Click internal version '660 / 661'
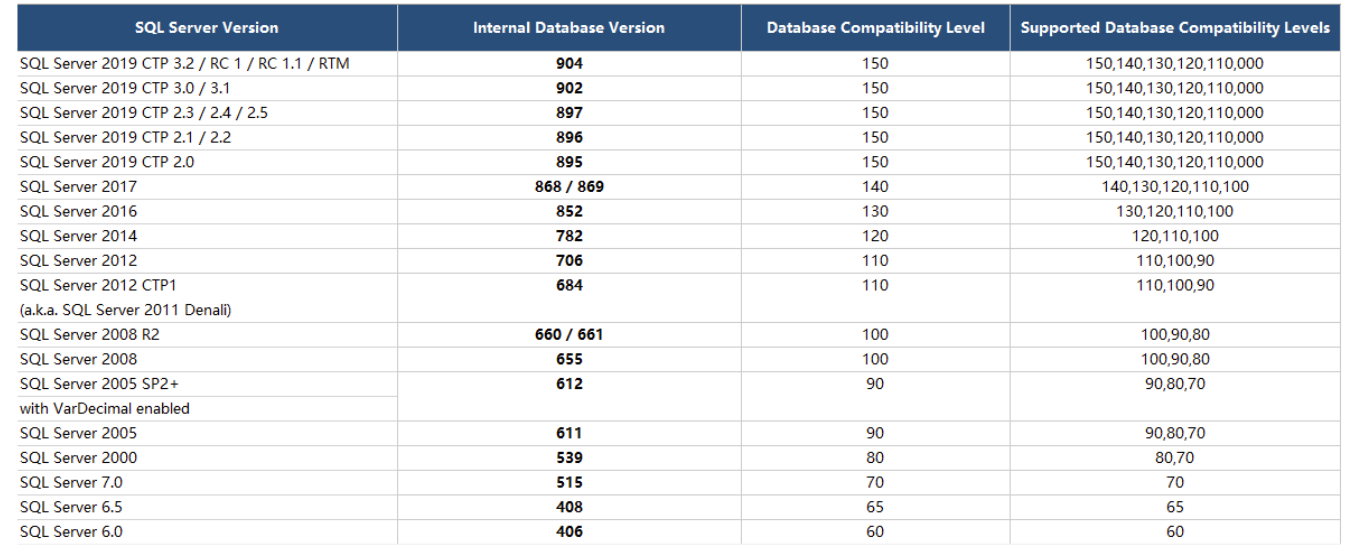The height and width of the screenshot is (551, 1352). click(x=569, y=334)
